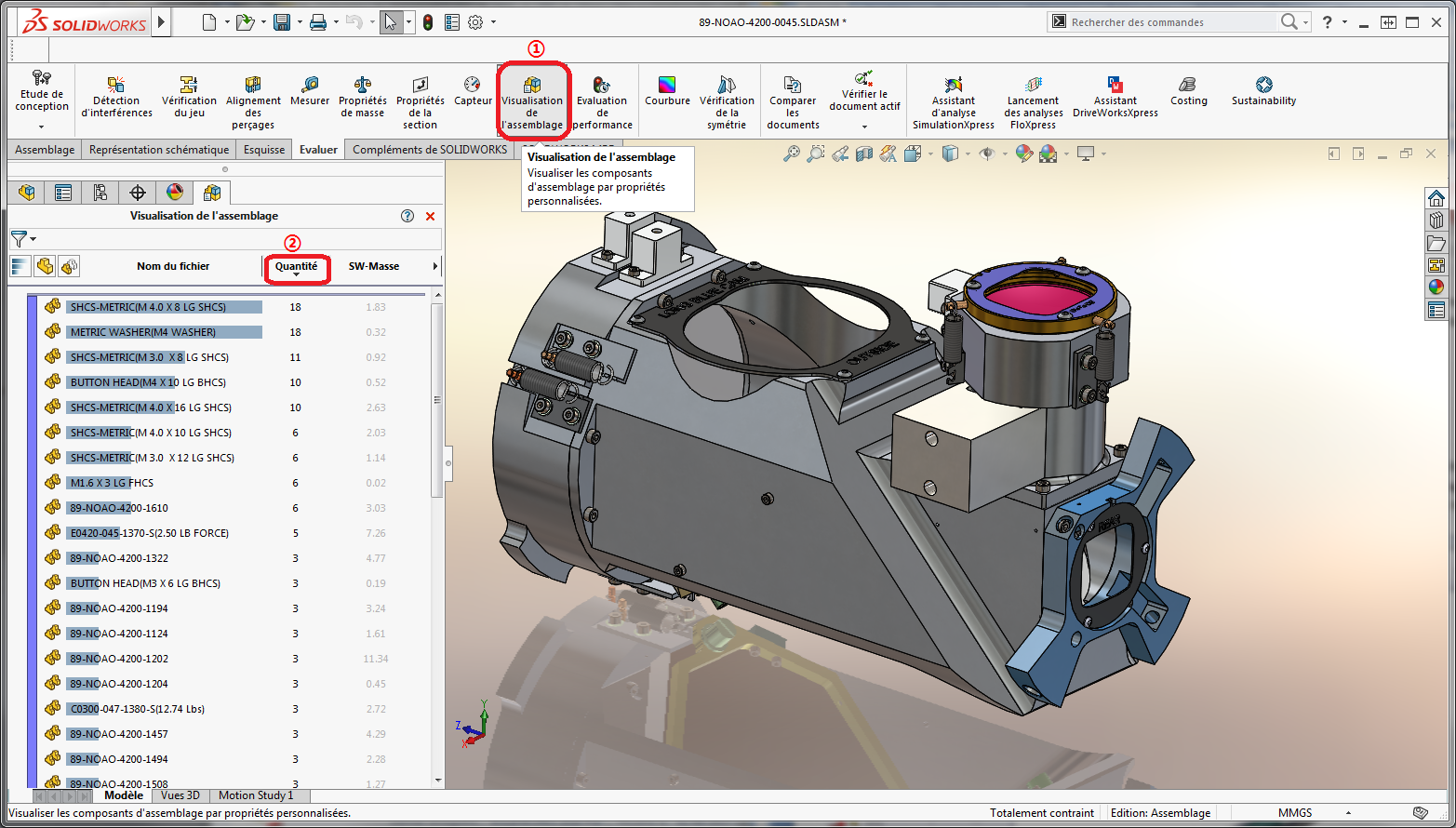Launch Vérification du jeu tool
The image size is (1456, 828).
(x=189, y=98)
